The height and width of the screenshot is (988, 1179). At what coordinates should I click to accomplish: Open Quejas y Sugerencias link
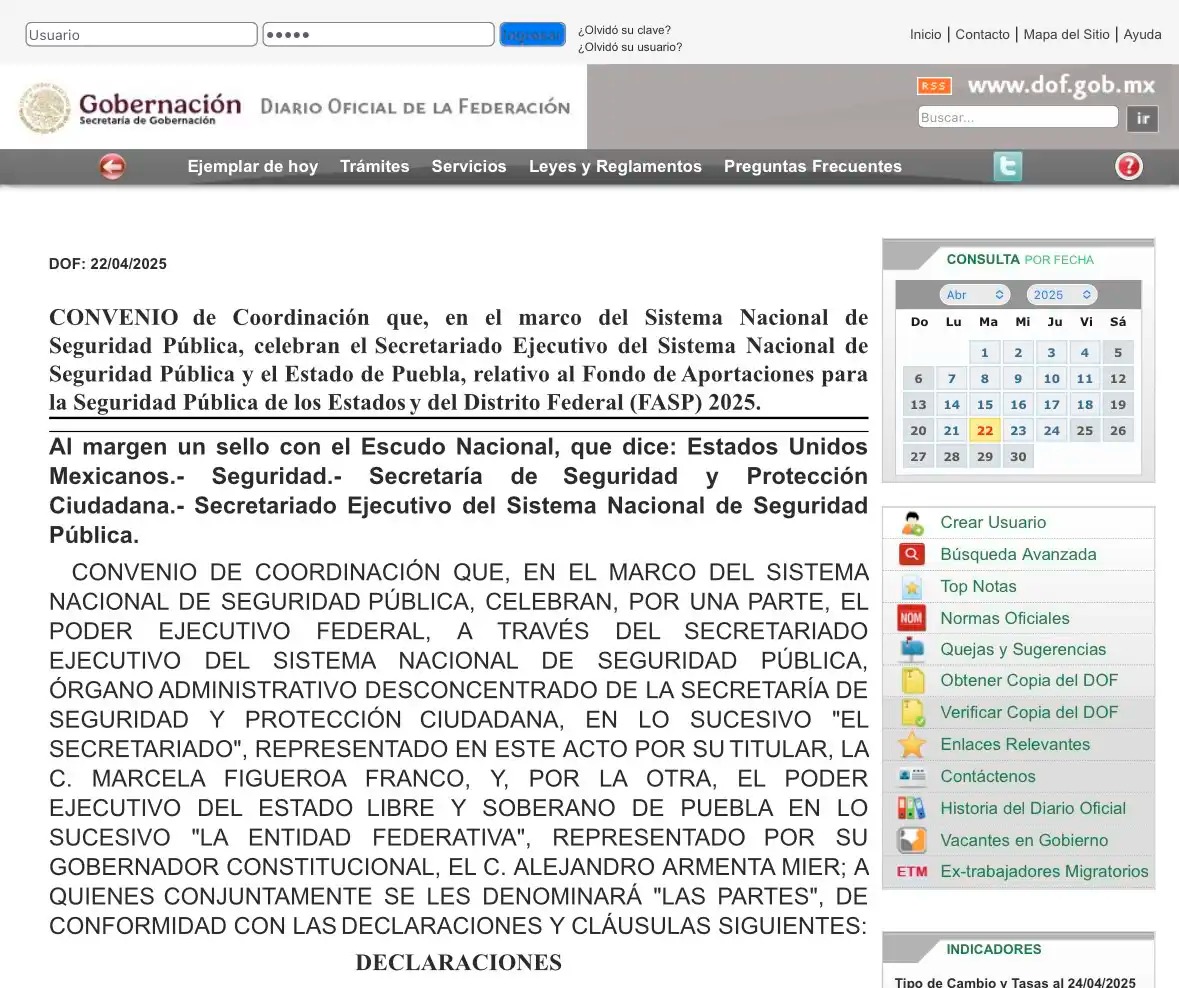click(1023, 650)
